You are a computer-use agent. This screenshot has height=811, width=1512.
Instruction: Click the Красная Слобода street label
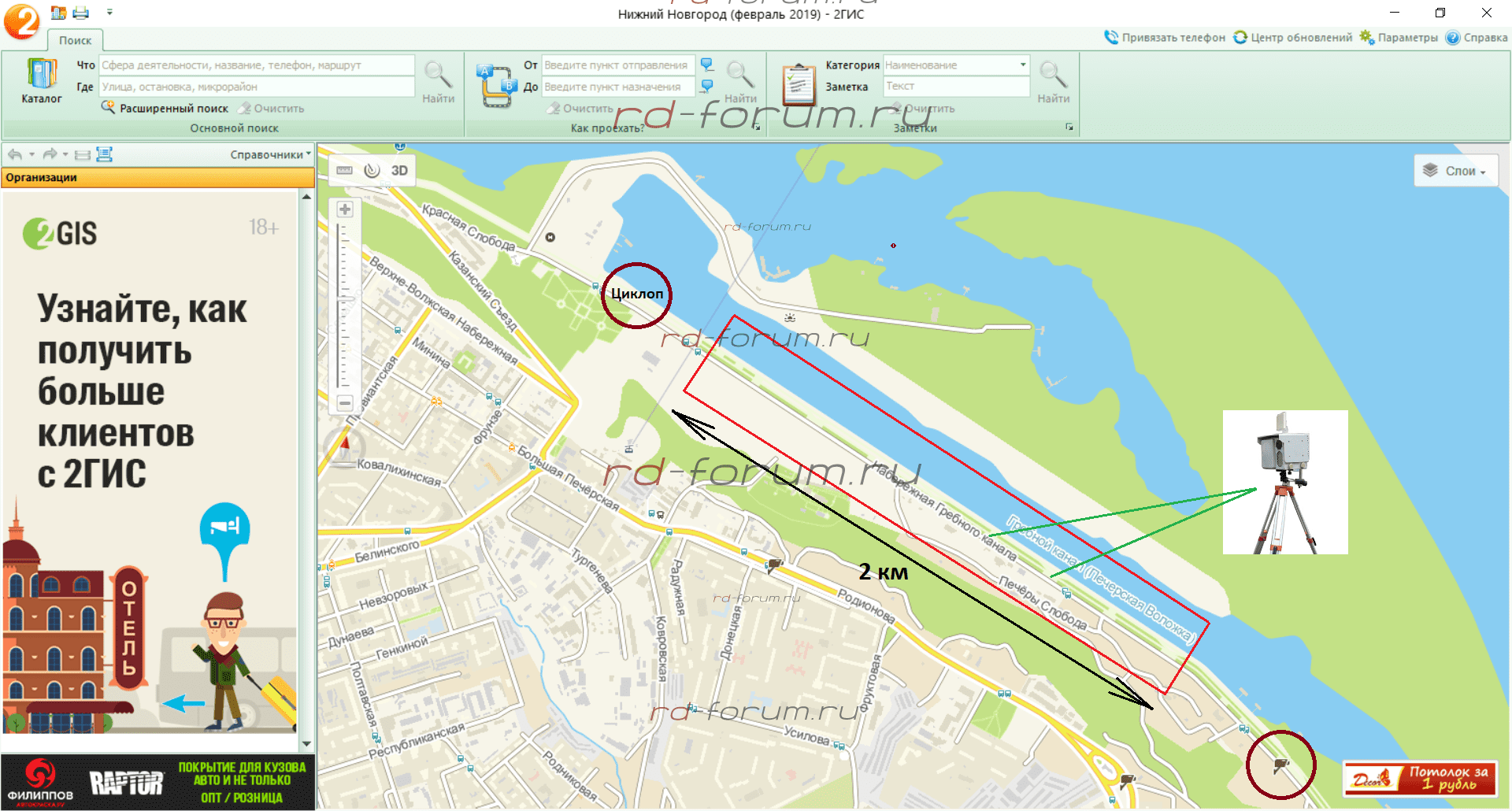(x=469, y=228)
